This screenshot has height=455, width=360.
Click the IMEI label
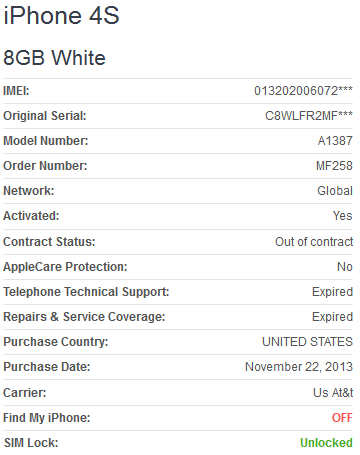pos(16,91)
